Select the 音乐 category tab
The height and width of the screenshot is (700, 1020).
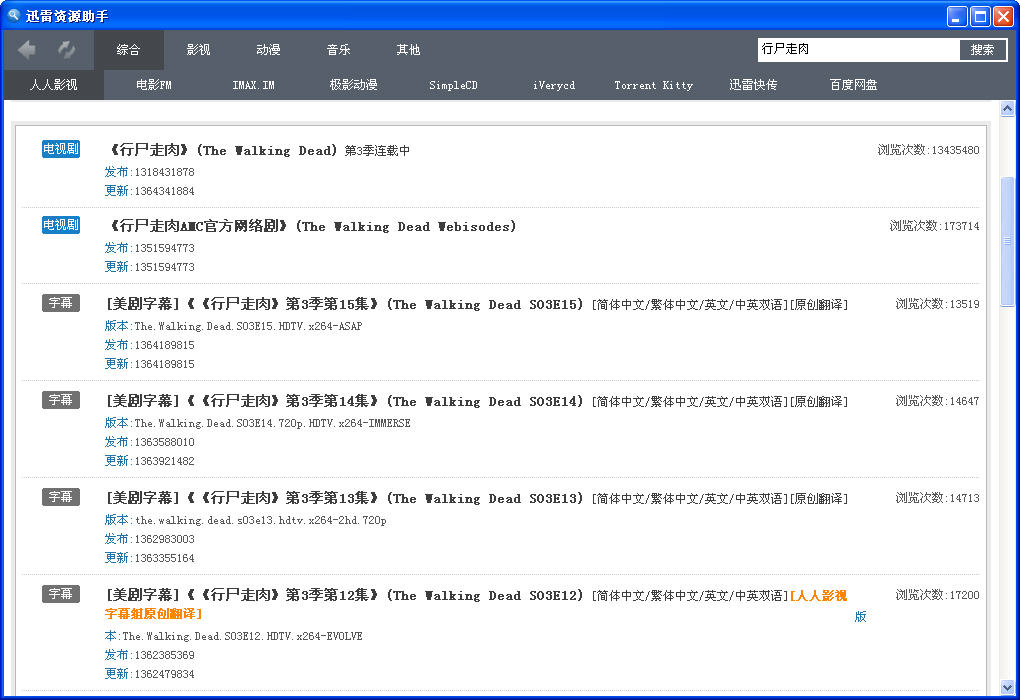[338, 50]
